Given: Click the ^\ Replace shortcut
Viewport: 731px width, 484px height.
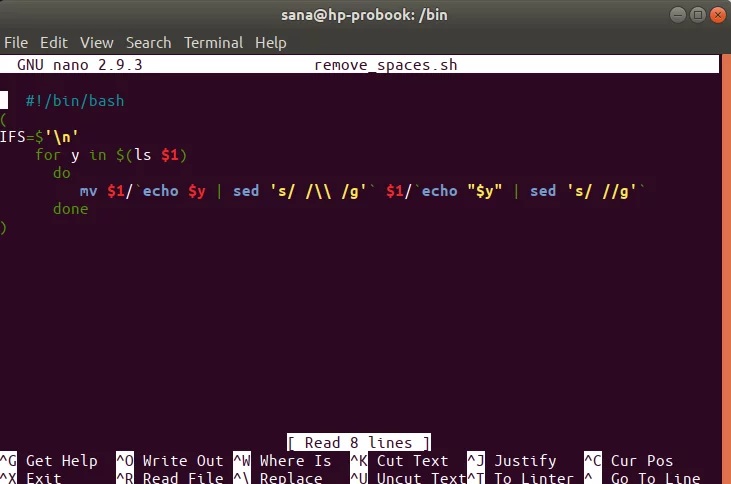Looking at the screenshot, I should [x=278, y=477].
